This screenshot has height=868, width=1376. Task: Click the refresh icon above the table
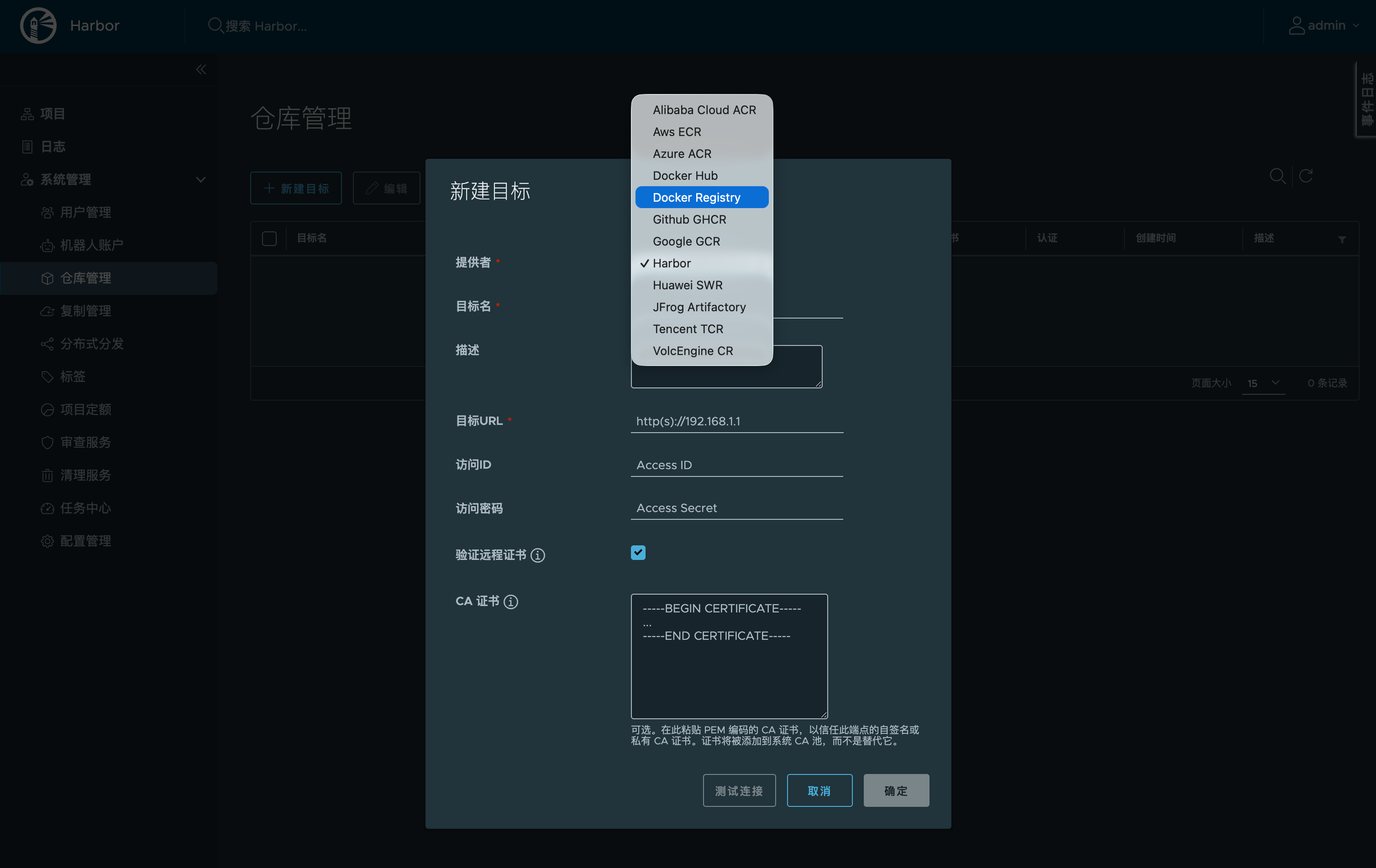point(1306,176)
